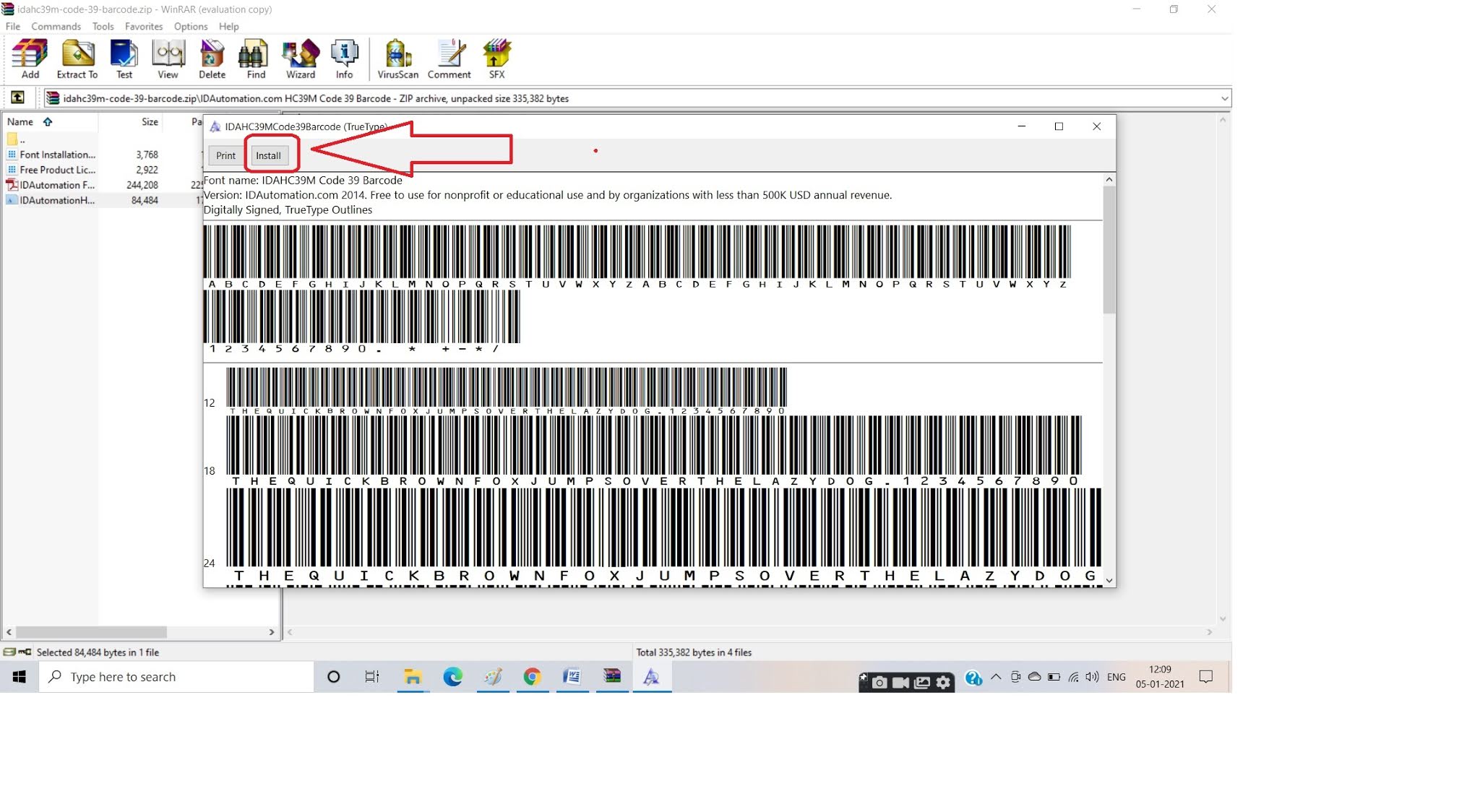Run VirusScan on the archive
Screen dimensions: 1480x812
[x=397, y=58]
